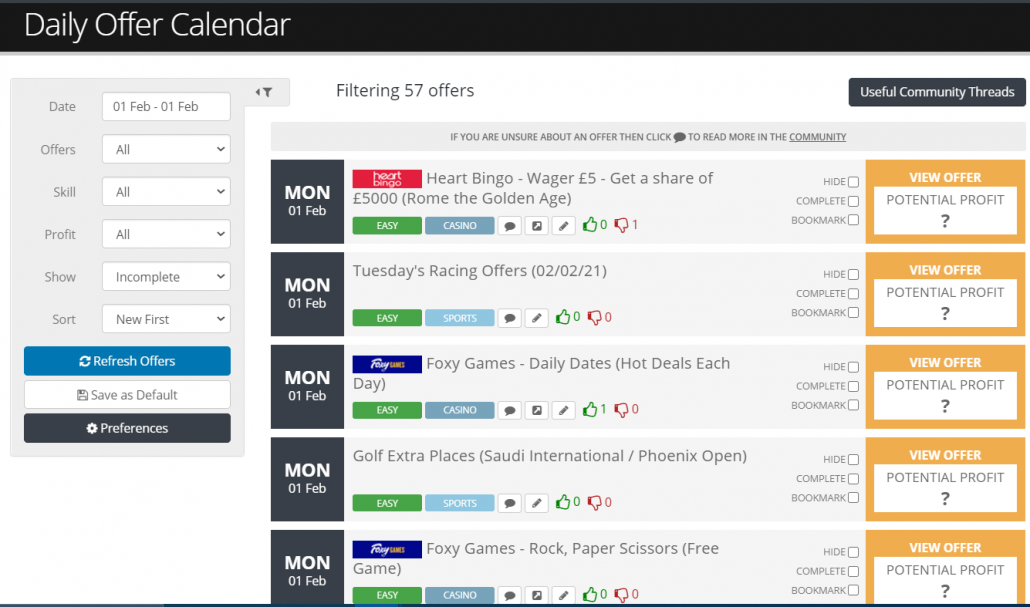
Task: Open external link icon for Rock, Paper Scissors offer
Action: coord(537,595)
